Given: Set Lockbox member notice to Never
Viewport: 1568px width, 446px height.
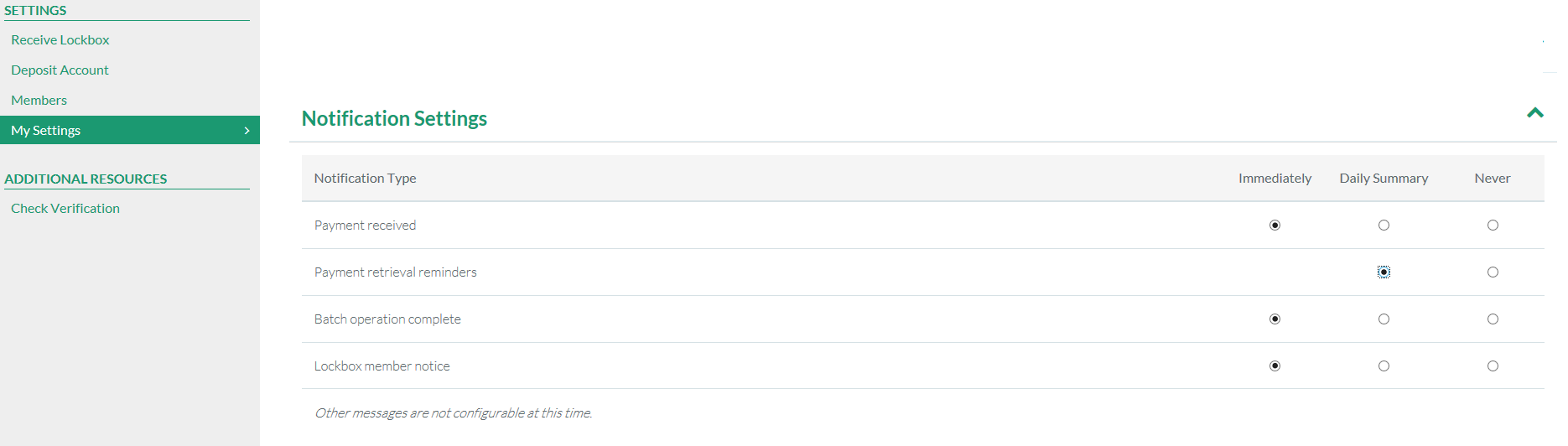Looking at the screenshot, I should 1493,366.
